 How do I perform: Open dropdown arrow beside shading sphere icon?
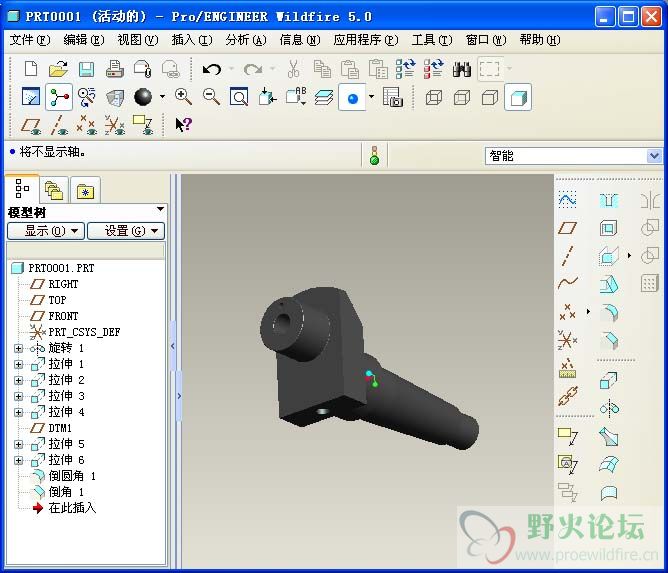click(162, 97)
